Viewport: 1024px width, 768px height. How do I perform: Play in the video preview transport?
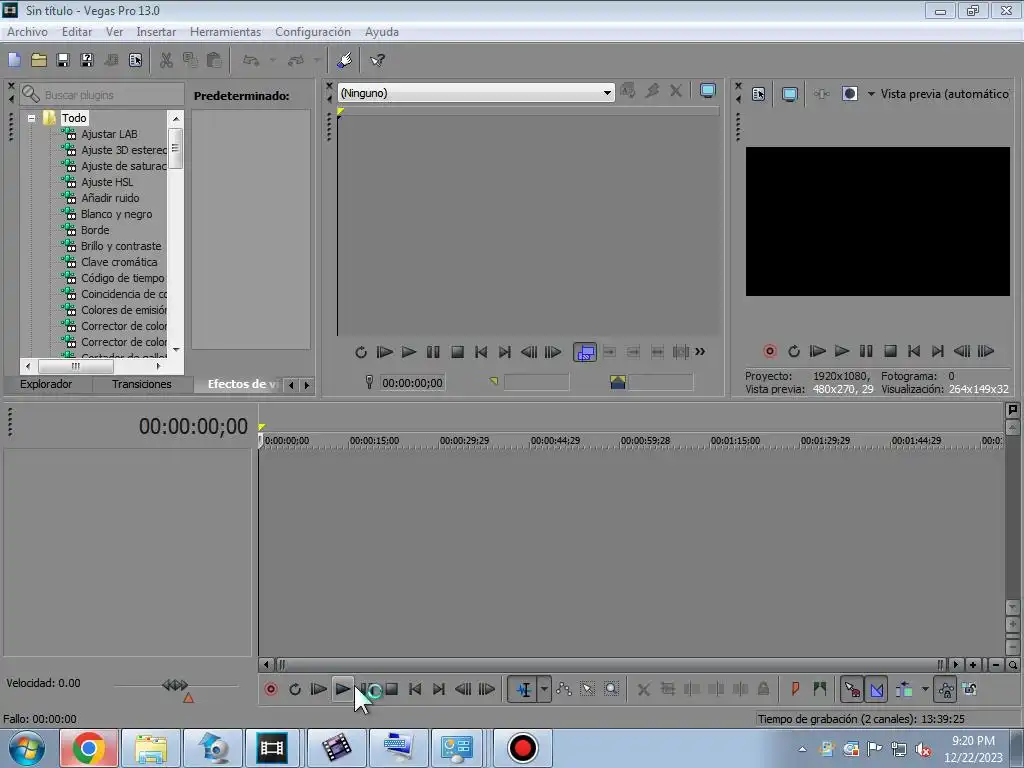tap(842, 351)
